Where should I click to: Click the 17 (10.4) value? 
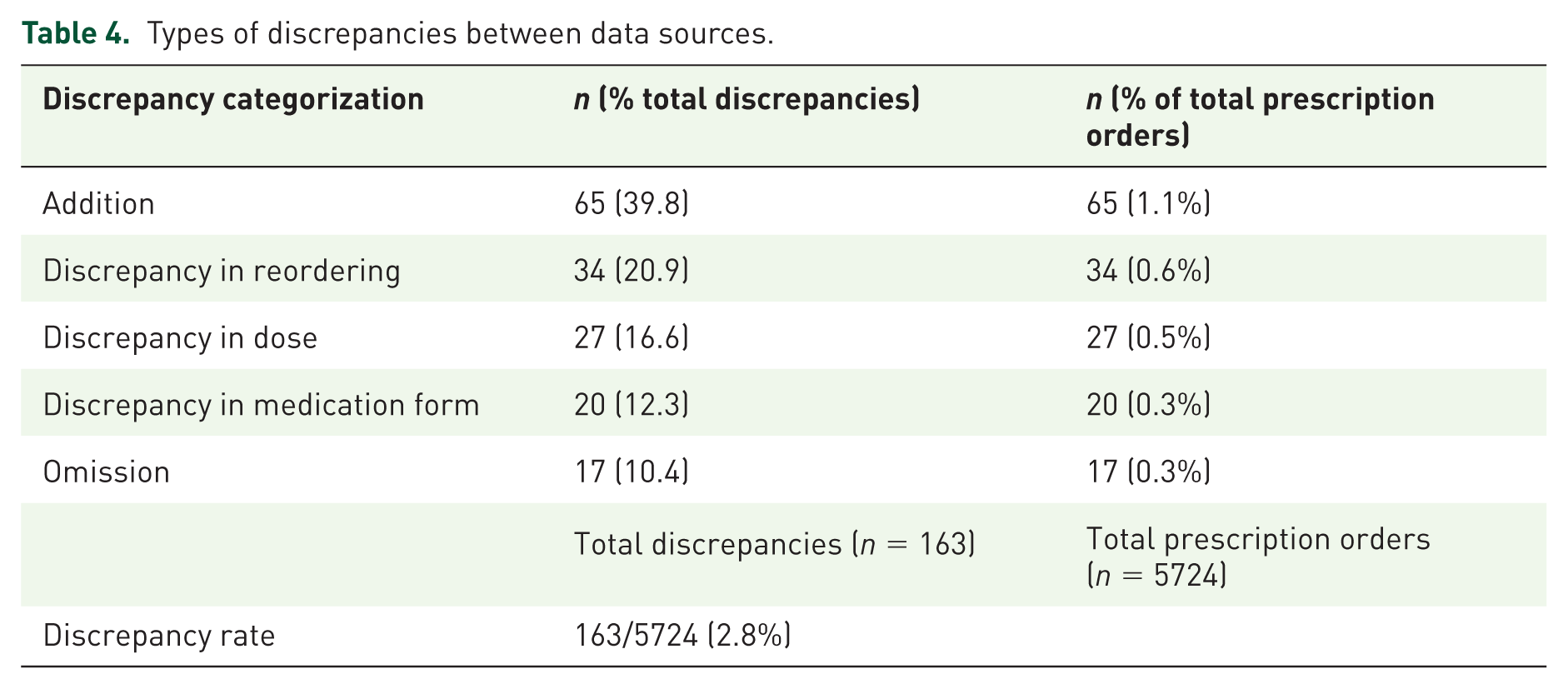pyautogui.click(x=632, y=472)
